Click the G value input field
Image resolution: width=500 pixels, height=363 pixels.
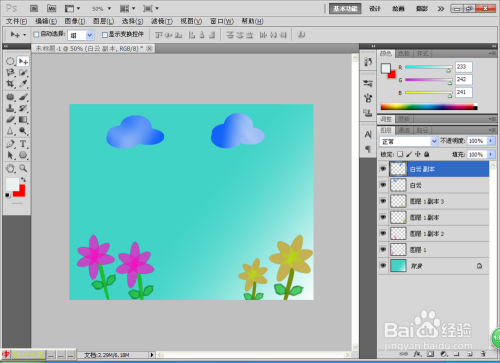click(464, 79)
